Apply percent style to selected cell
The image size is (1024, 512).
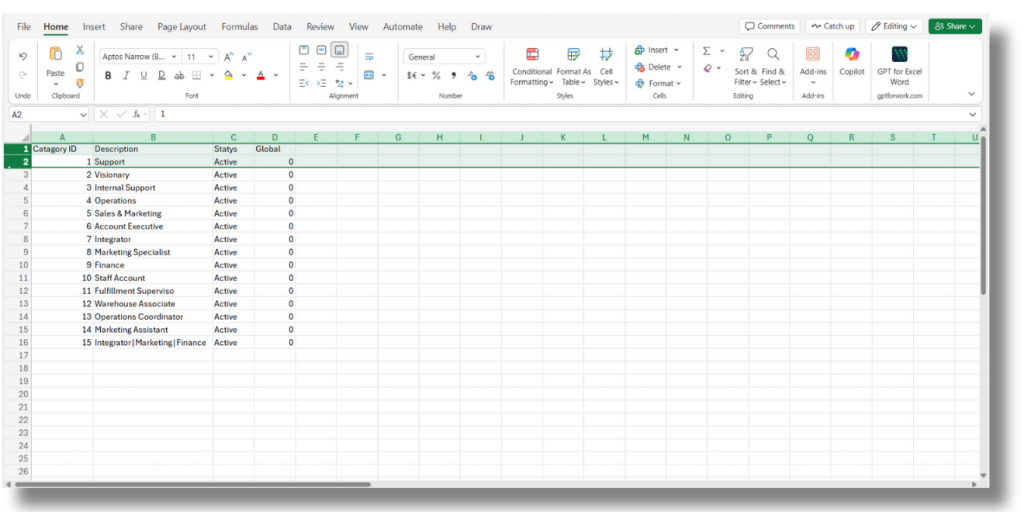click(436, 75)
